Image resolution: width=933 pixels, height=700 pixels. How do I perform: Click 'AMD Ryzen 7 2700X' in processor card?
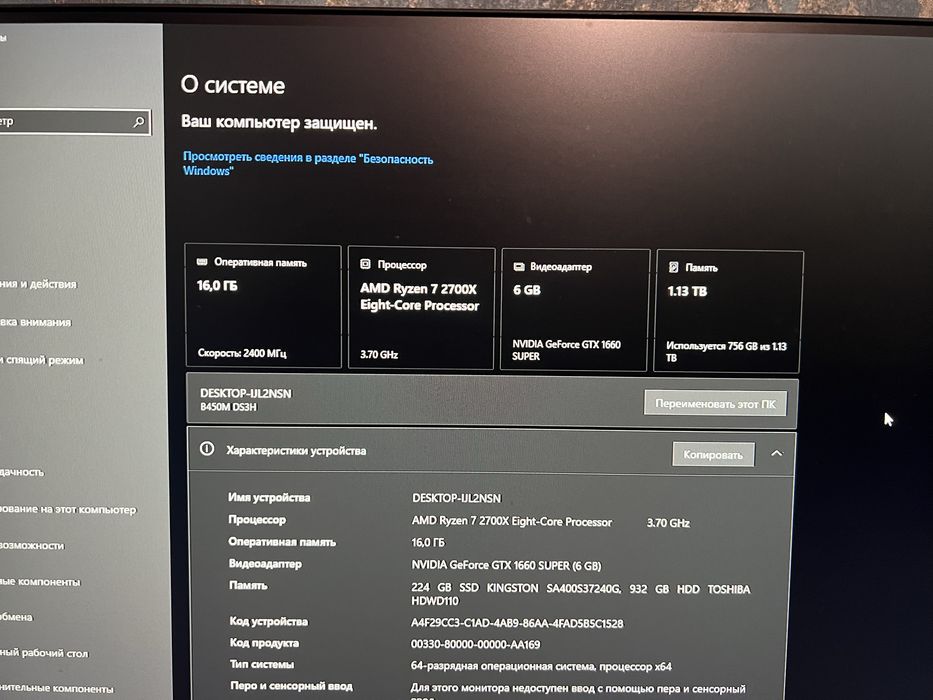tap(418, 289)
